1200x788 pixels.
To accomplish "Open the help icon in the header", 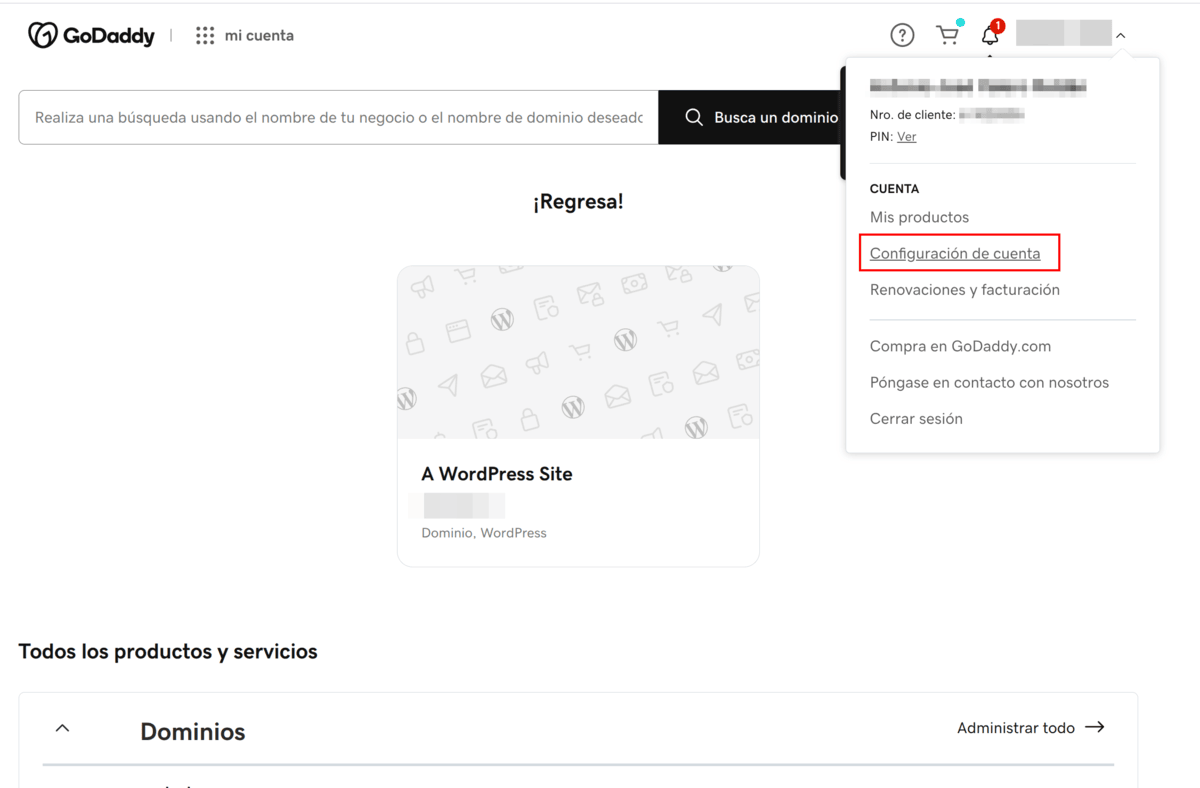I will tap(901, 34).
